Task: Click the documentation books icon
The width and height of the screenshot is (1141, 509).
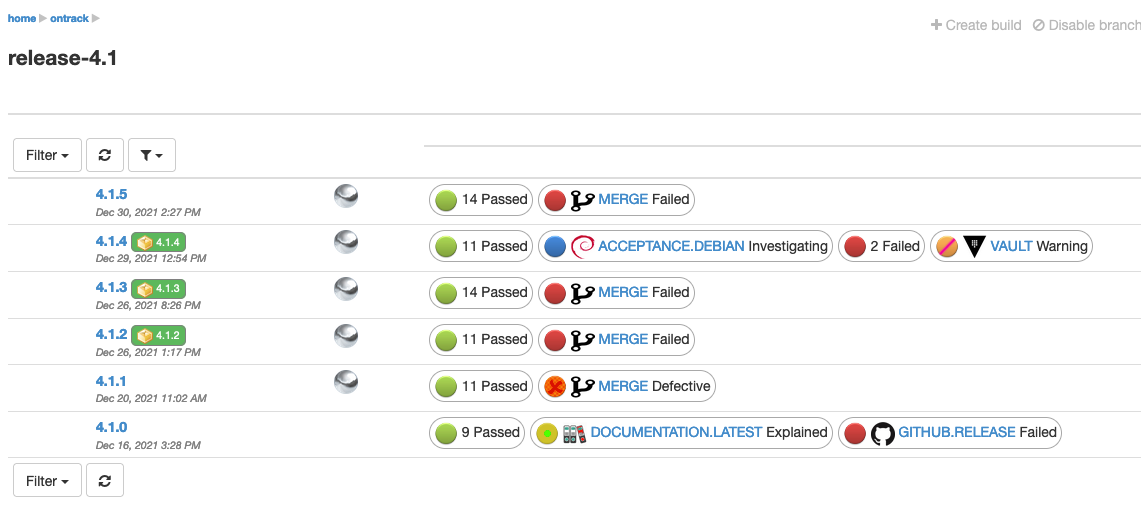Action: pos(574,433)
